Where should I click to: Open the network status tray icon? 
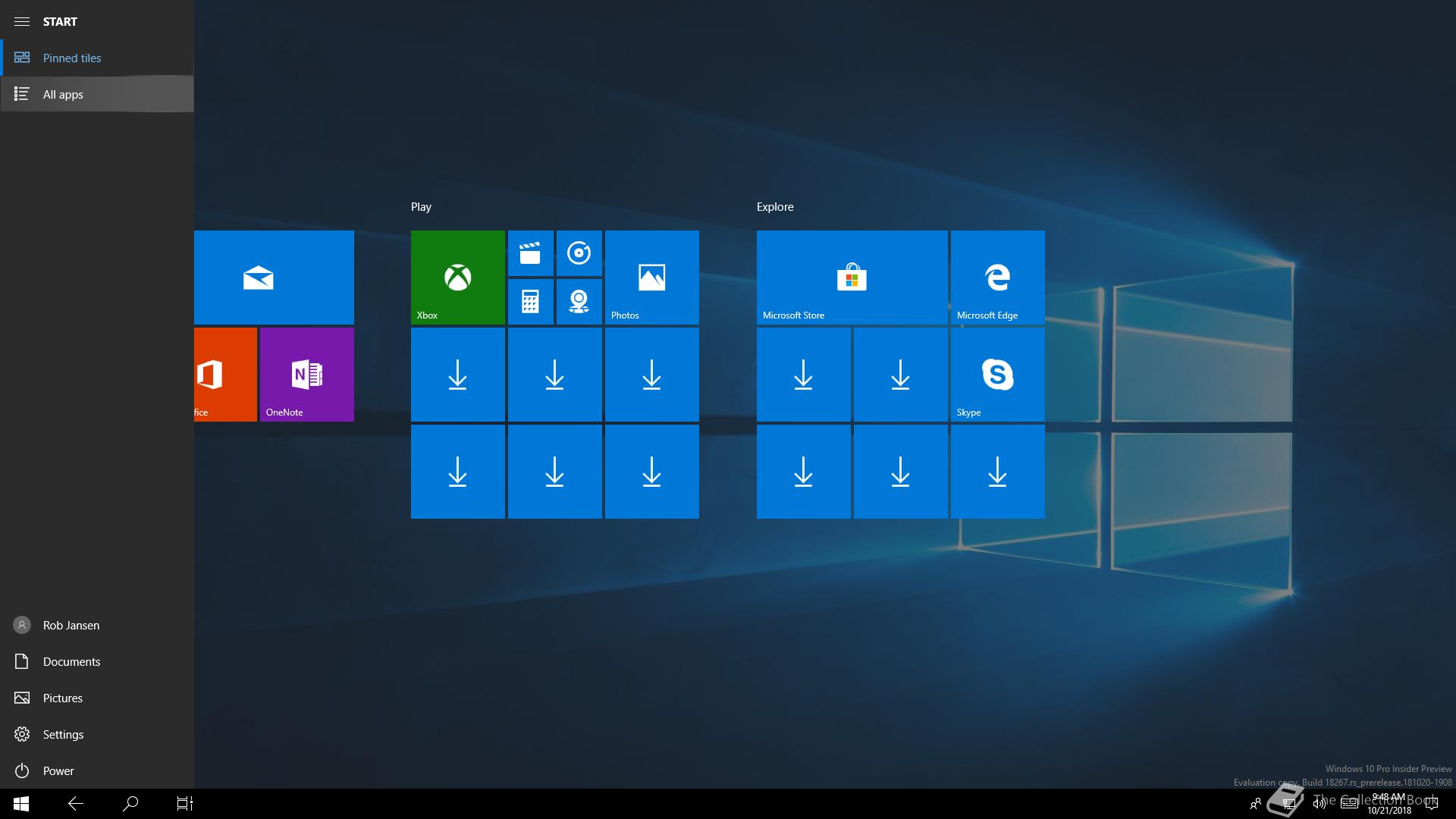pyautogui.click(x=1288, y=804)
